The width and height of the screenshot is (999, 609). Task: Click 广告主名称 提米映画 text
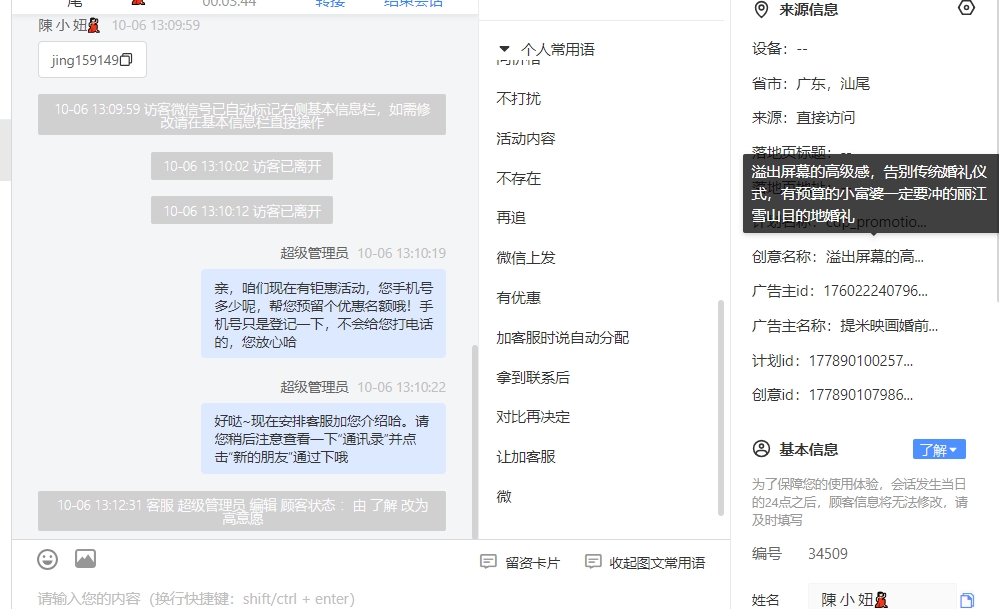(x=889, y=326)
